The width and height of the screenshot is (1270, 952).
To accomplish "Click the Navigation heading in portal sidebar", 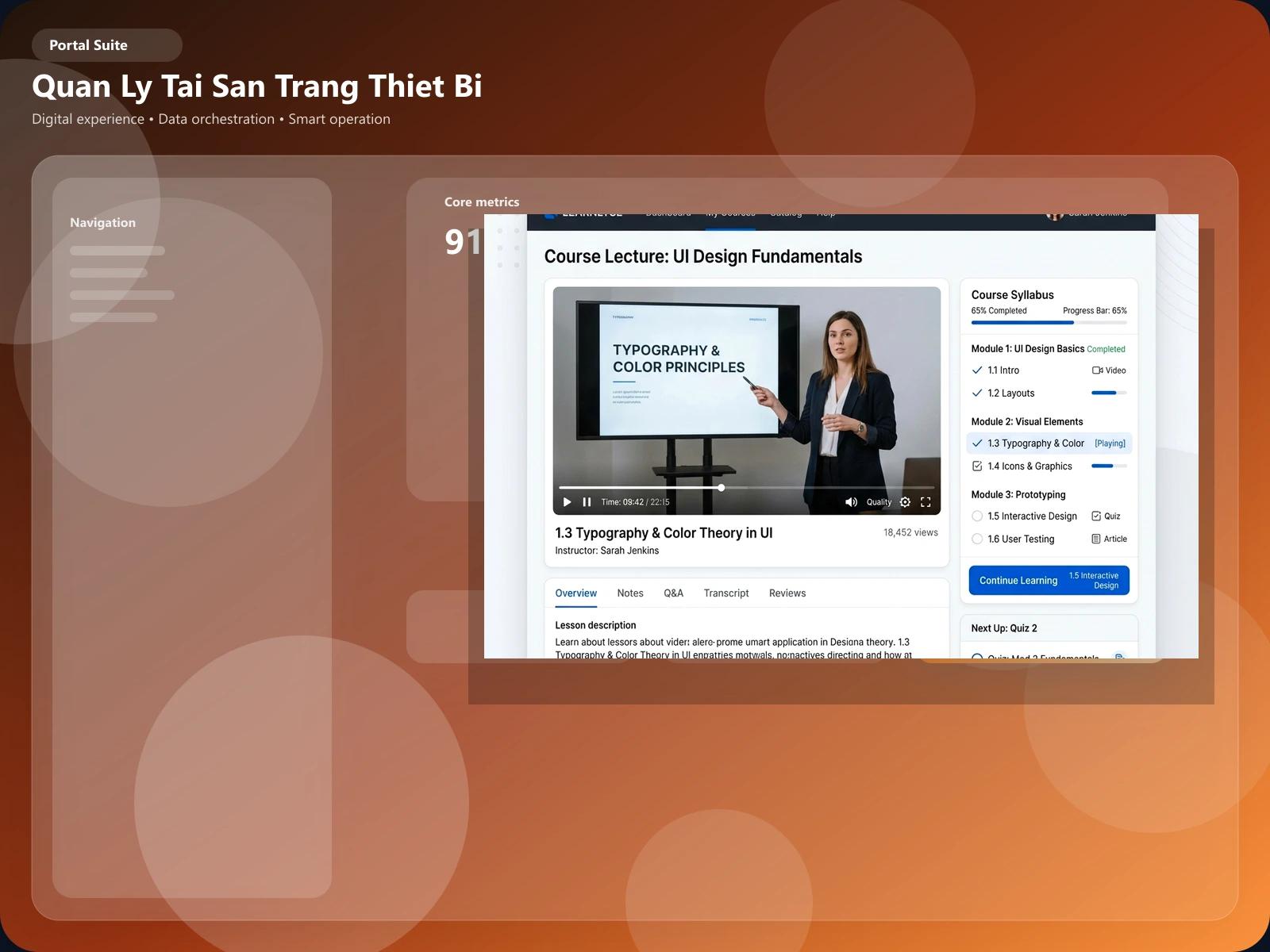I will (x=102, y=223).
